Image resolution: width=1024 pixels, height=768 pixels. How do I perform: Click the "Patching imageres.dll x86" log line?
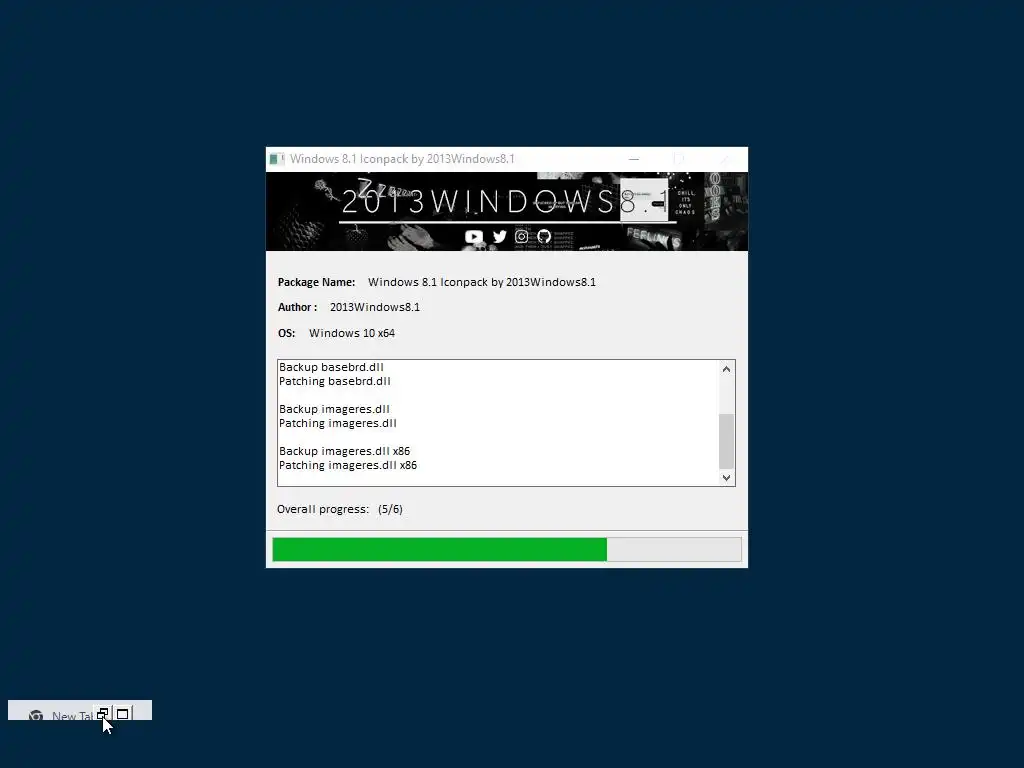[x=347, y=466]
